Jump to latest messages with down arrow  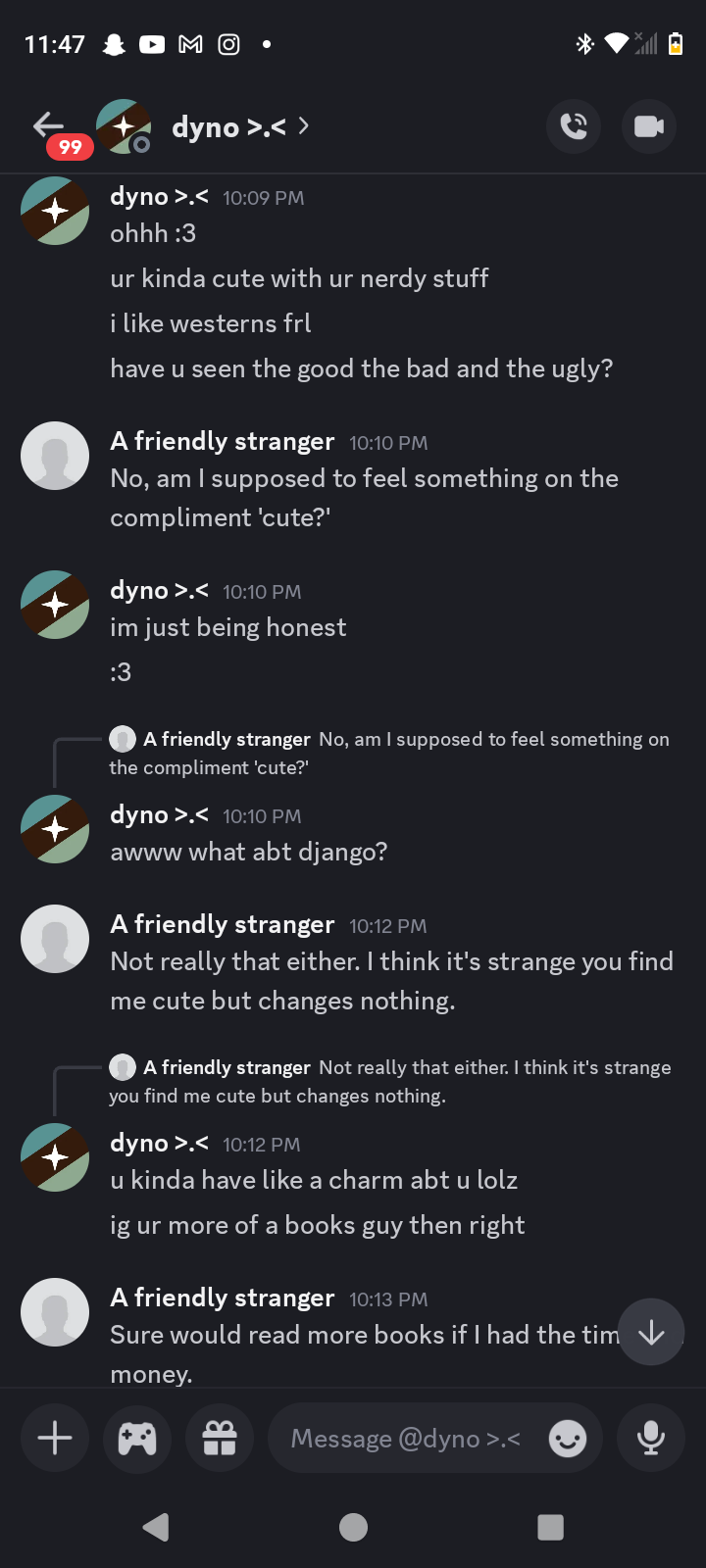coord(651,1332)
